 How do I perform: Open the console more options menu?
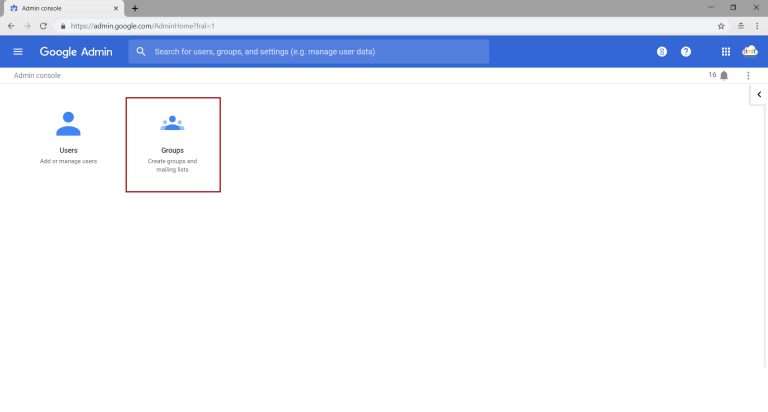click(x=748, y=75)
